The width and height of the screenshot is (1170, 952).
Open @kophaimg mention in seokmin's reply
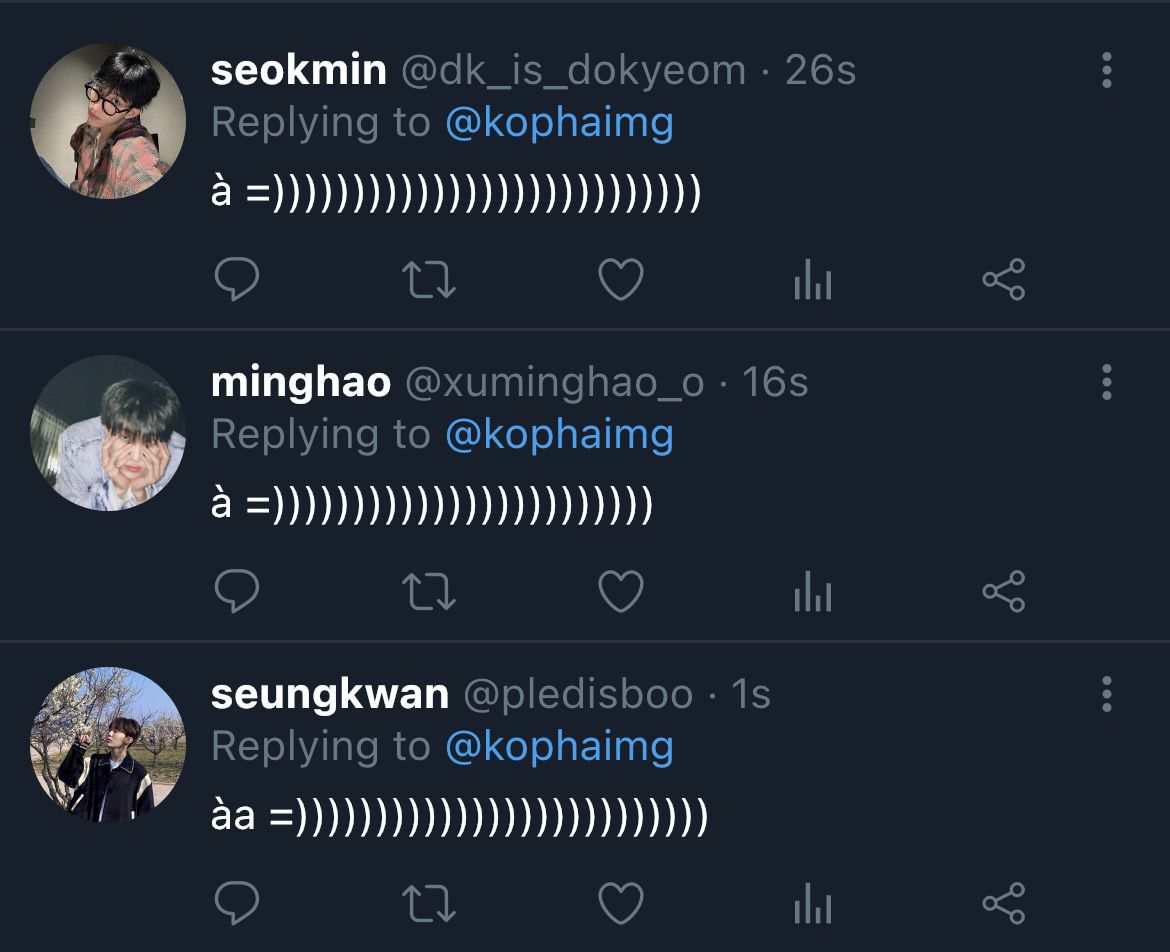[560, 124]
